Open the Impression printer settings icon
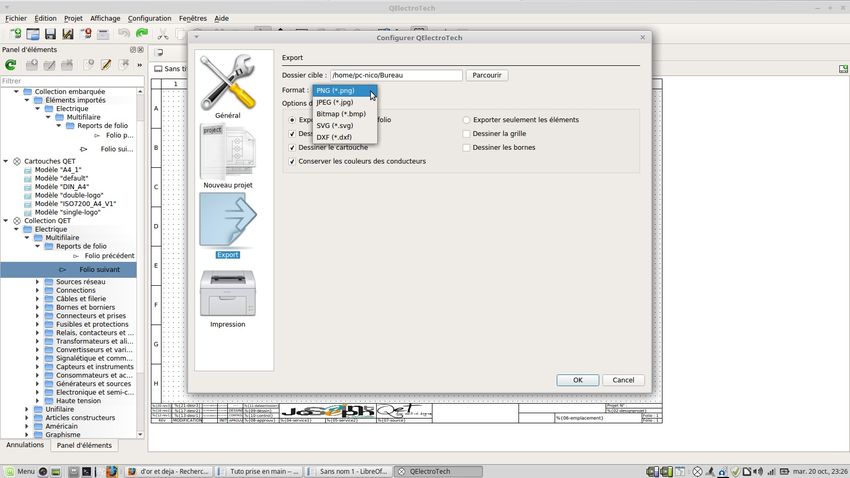This screenshot has width=850, height=478. (x=227, y=295)
